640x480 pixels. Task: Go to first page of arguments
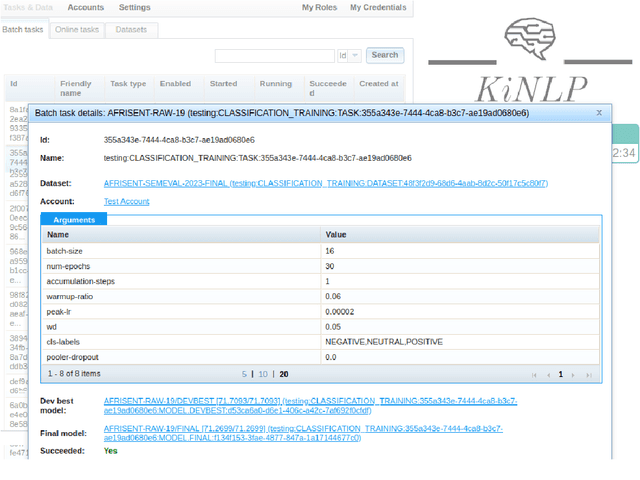535,375
